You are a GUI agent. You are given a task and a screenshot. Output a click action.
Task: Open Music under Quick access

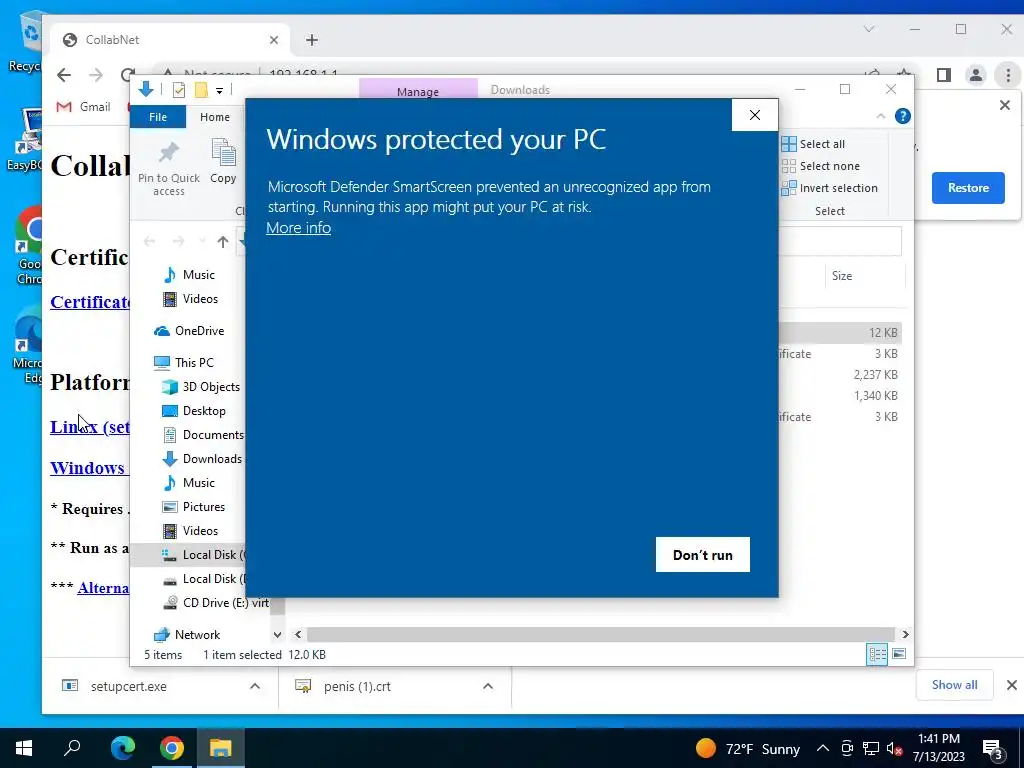click(x=189, y=275)
